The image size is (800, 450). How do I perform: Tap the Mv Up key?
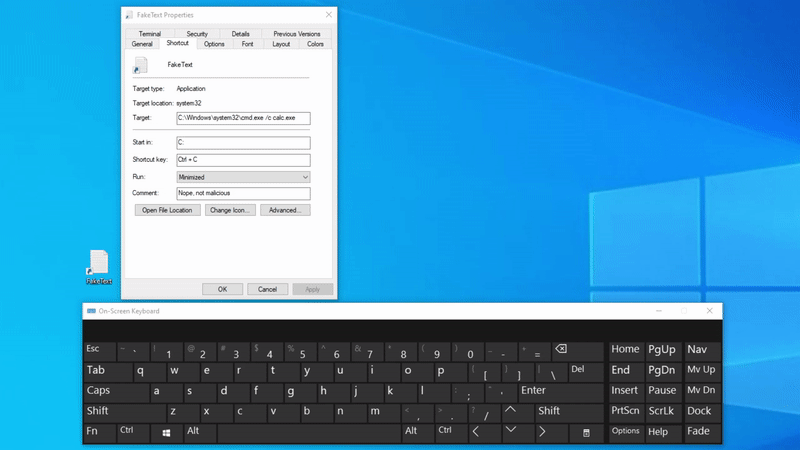703,371
